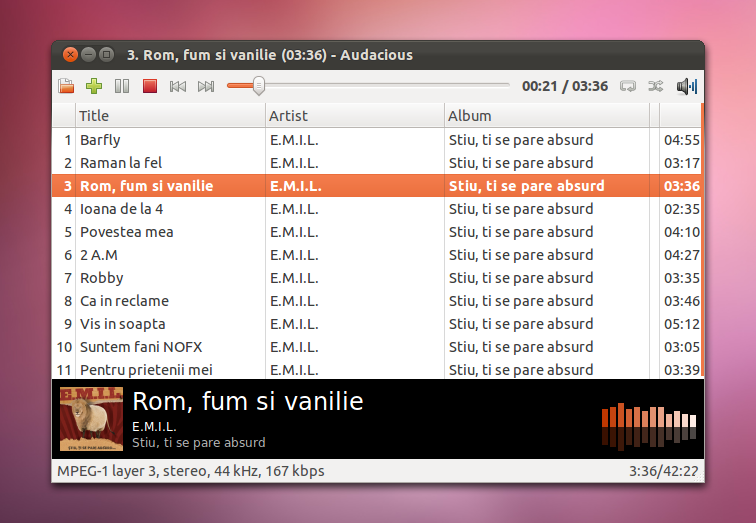This screenshot has width=756, height=523.
Task: Select the track Suntem fani NOFX
Action: coord(376,347)
